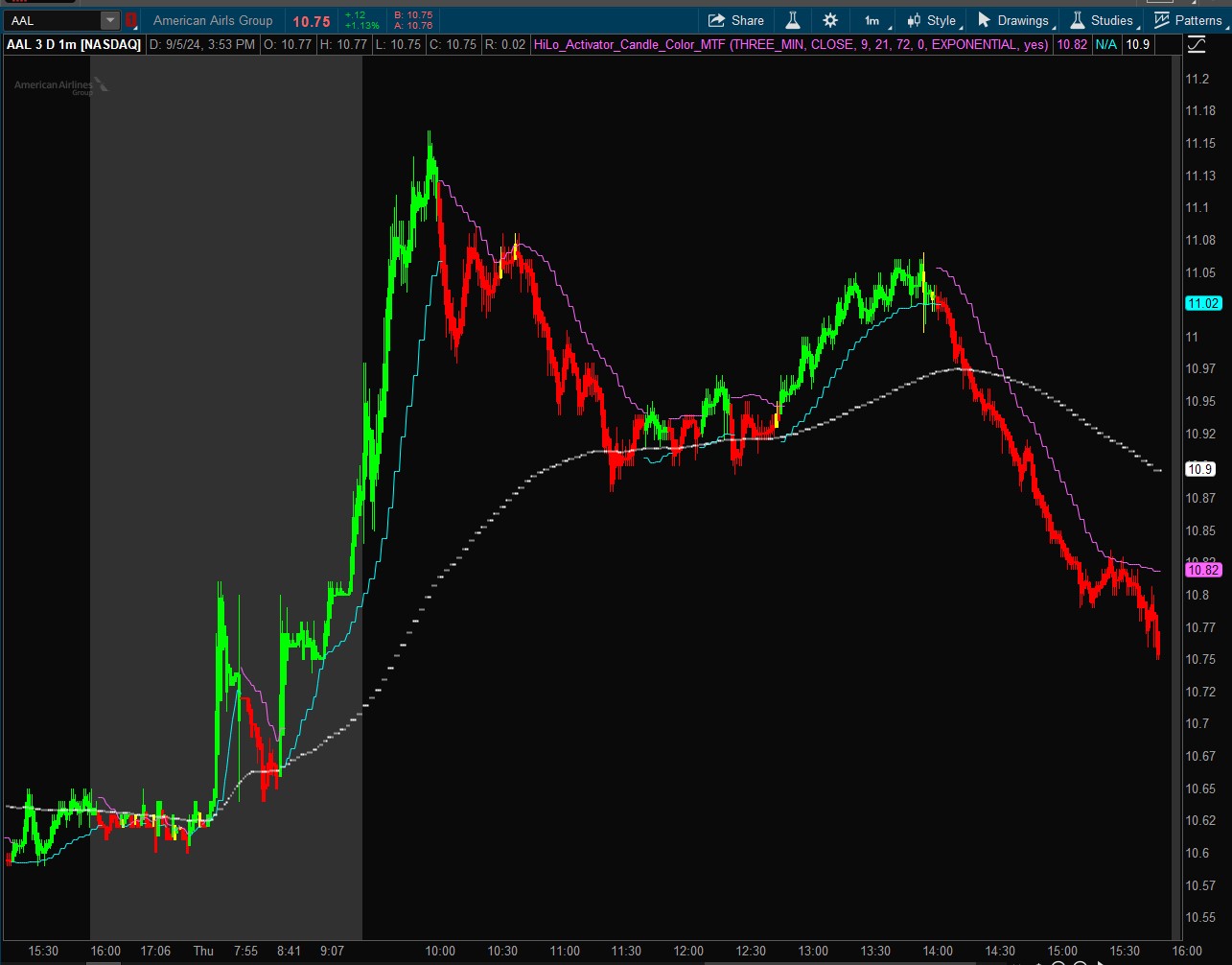1232x965 pixels.
Task: Click the white 10.9 price bubble
Action: point(1200,469)
